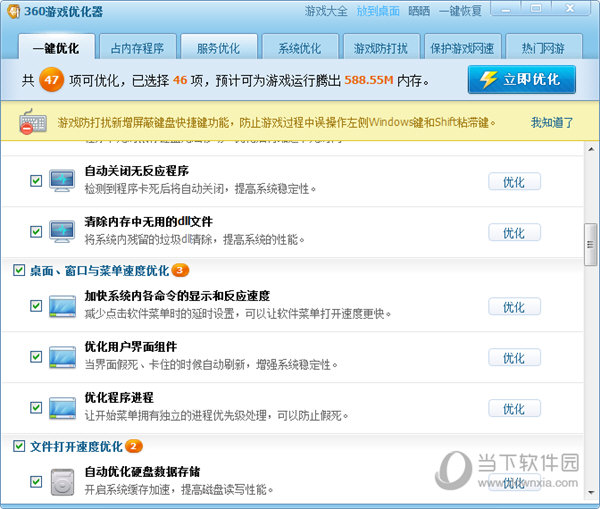
Task: Switch to 一键优化 tab
Action: tap(56, 47)
